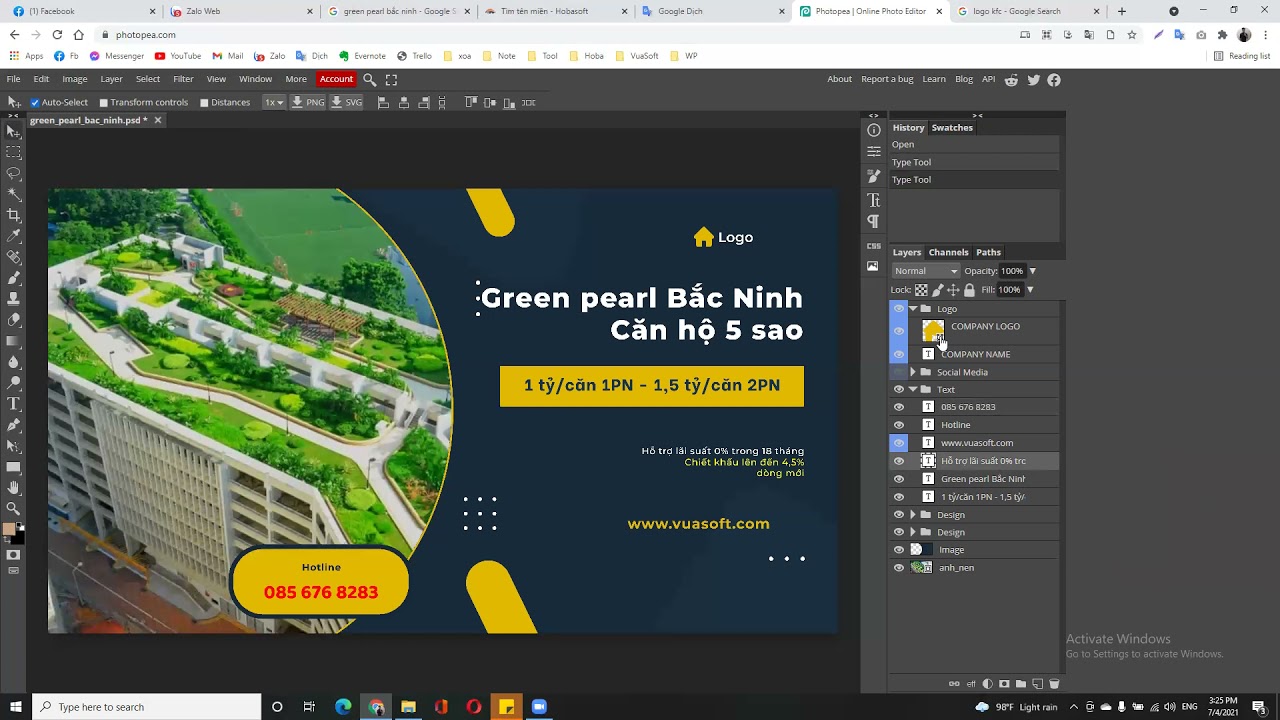
Task: Open layer effects (eff) button
Action: click(971, 684)
